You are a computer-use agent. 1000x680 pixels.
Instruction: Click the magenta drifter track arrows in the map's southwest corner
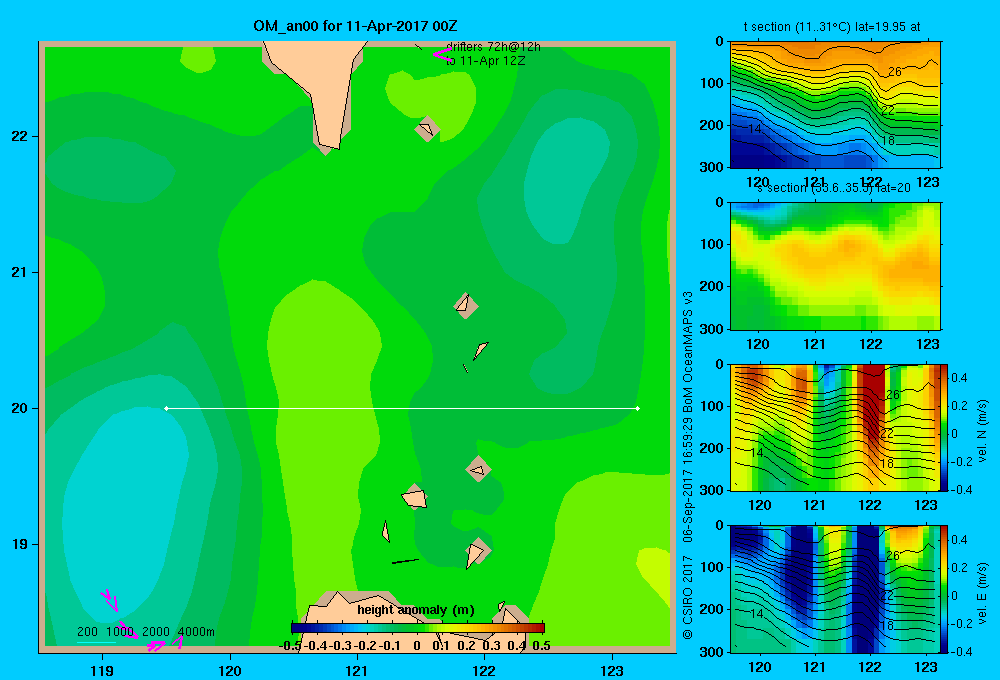coord(140,622)
